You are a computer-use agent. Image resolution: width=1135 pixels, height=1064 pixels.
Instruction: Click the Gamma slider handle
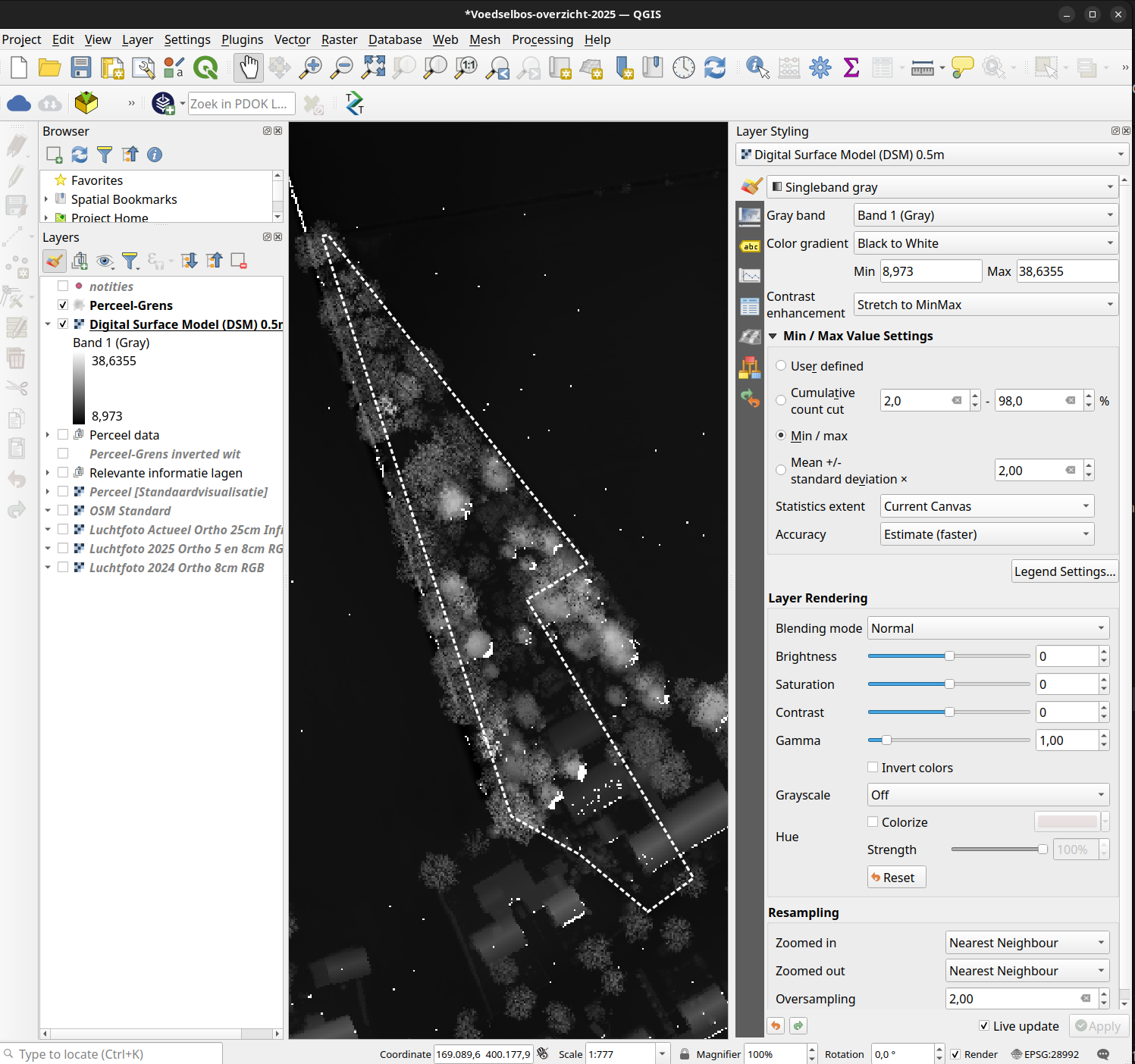(x=886, y=740)
